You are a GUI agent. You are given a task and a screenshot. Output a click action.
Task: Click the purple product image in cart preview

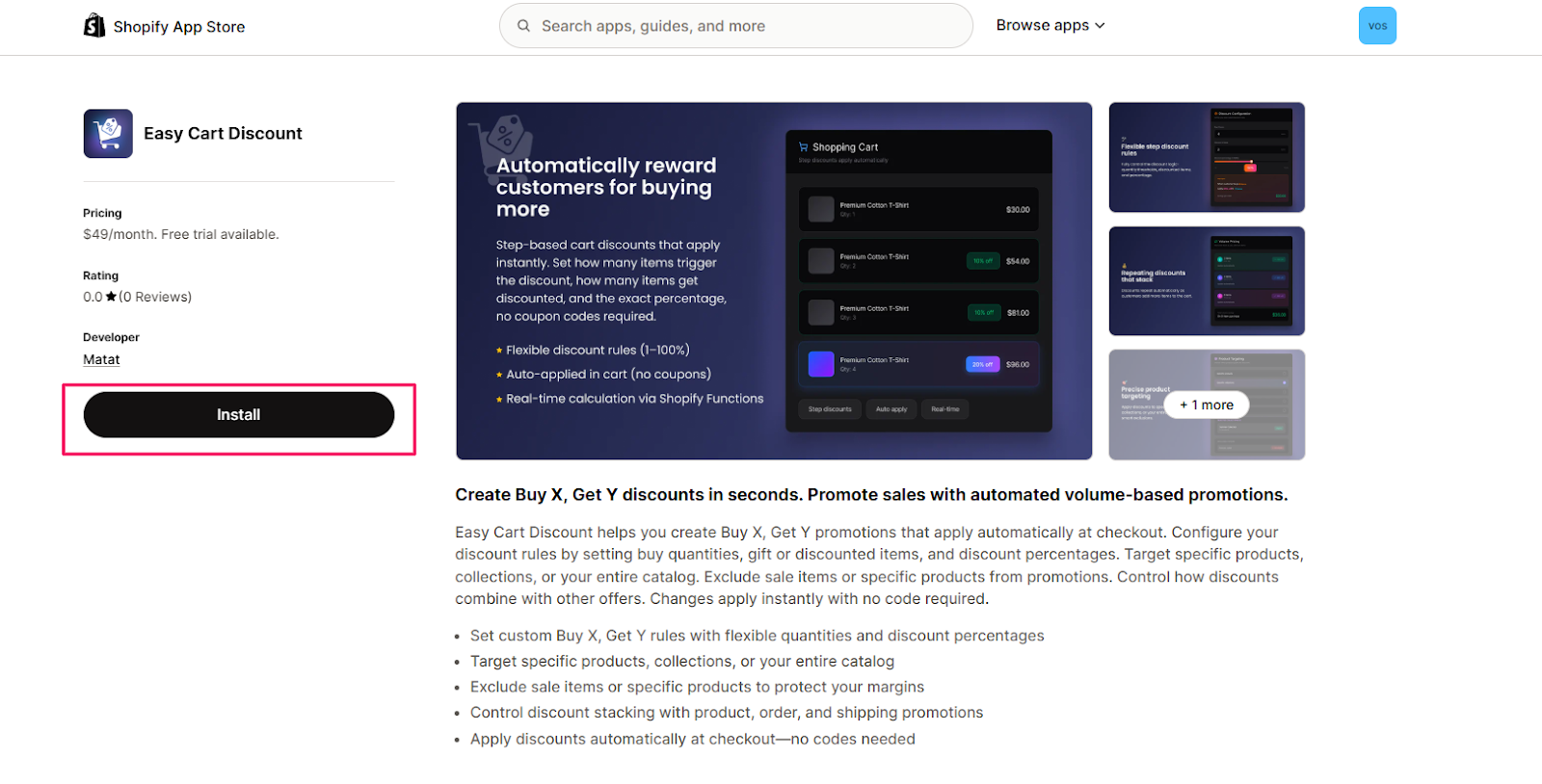[821, 364]
